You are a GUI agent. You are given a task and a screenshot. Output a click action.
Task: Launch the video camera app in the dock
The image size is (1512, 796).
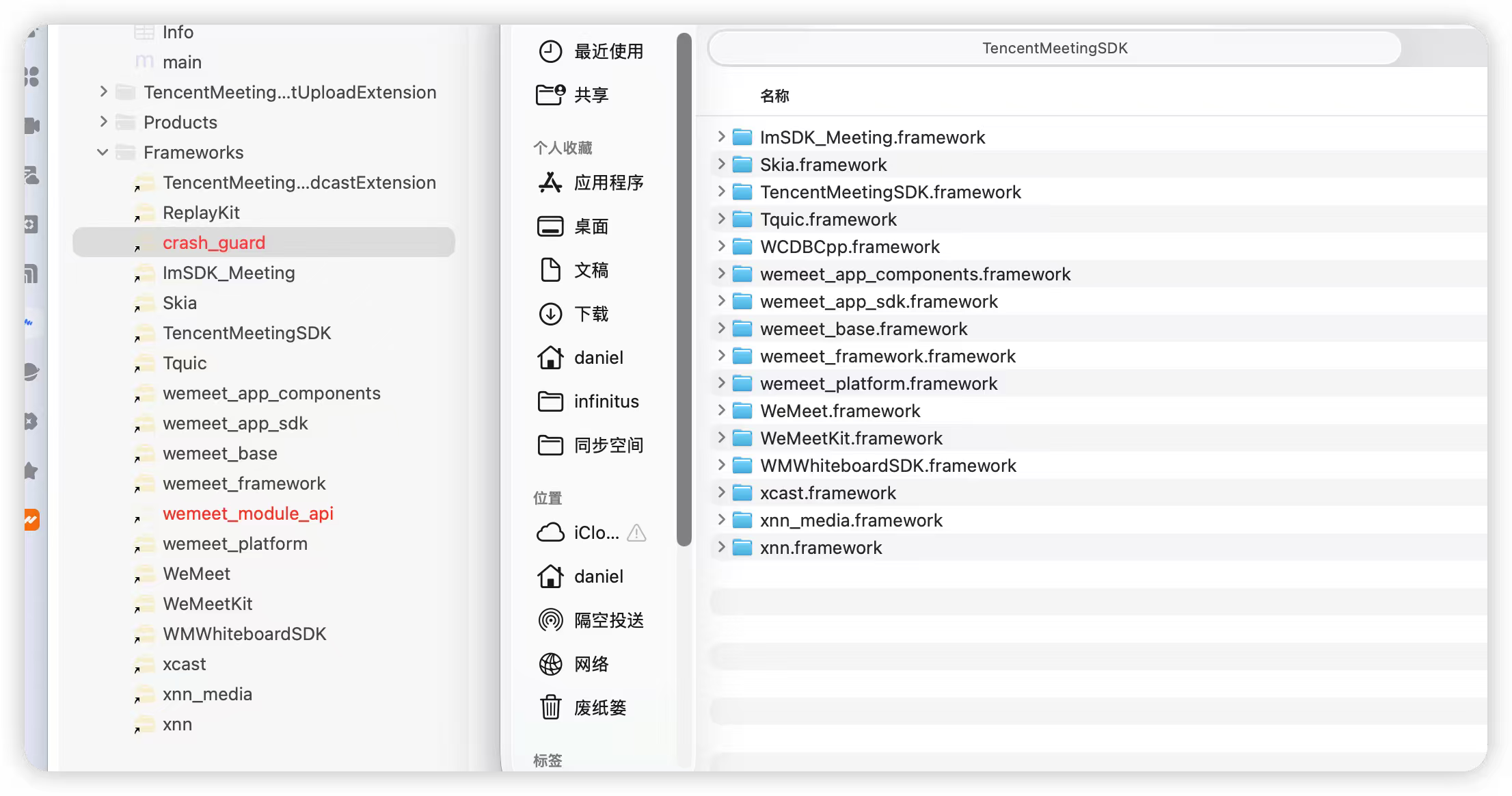pos(30,126)
